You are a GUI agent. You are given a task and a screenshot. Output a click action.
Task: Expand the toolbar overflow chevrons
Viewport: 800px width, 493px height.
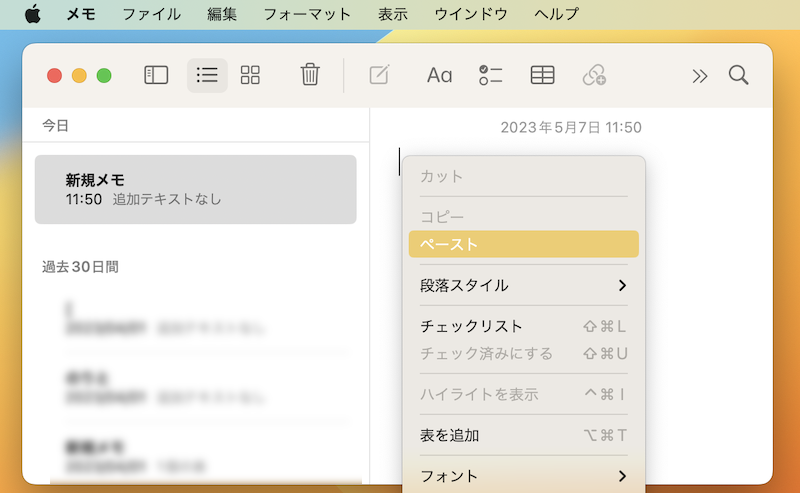click(x=700, y=75)
